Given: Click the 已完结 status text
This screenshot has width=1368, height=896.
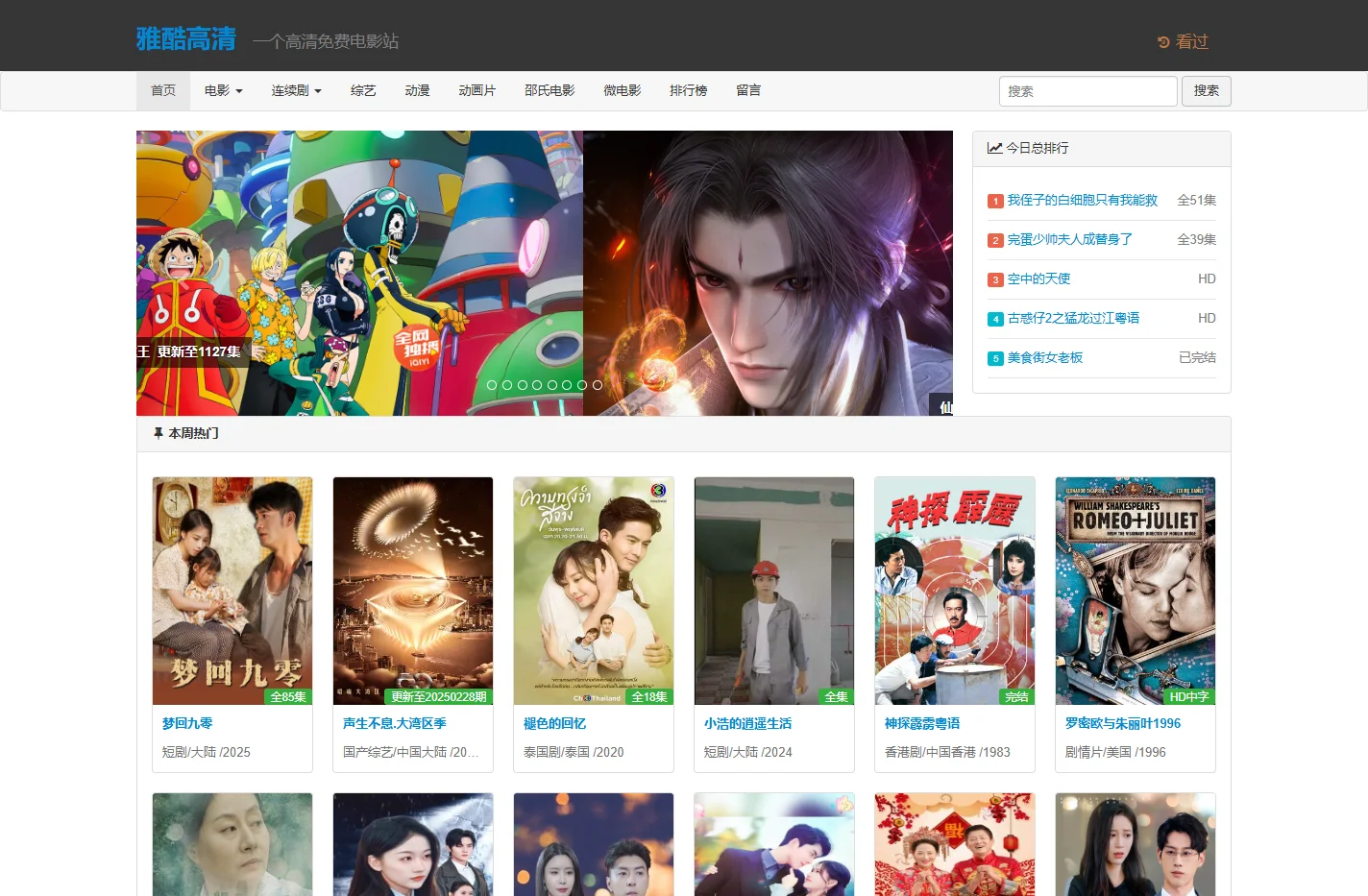Looking at the screenshot, I should coord(1198,357).
